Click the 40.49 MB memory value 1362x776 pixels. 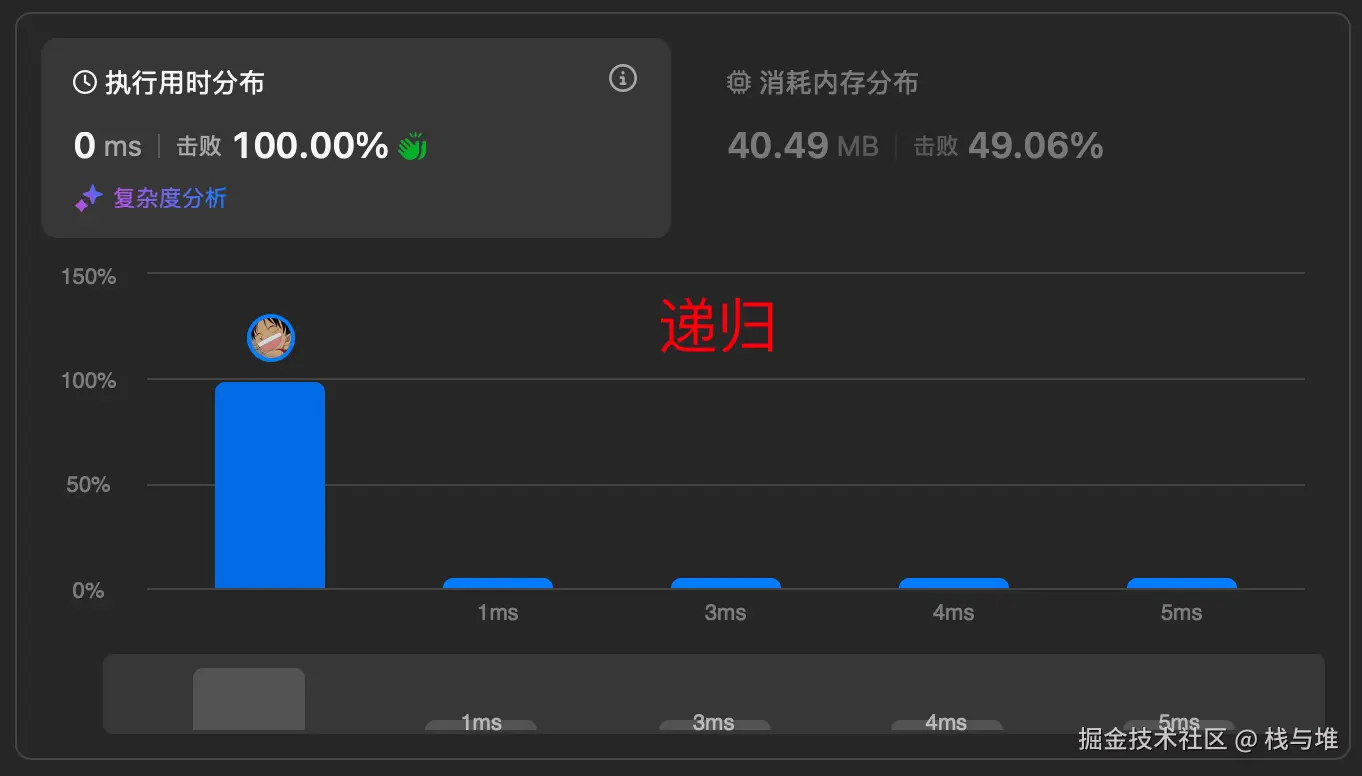[803, 146]
